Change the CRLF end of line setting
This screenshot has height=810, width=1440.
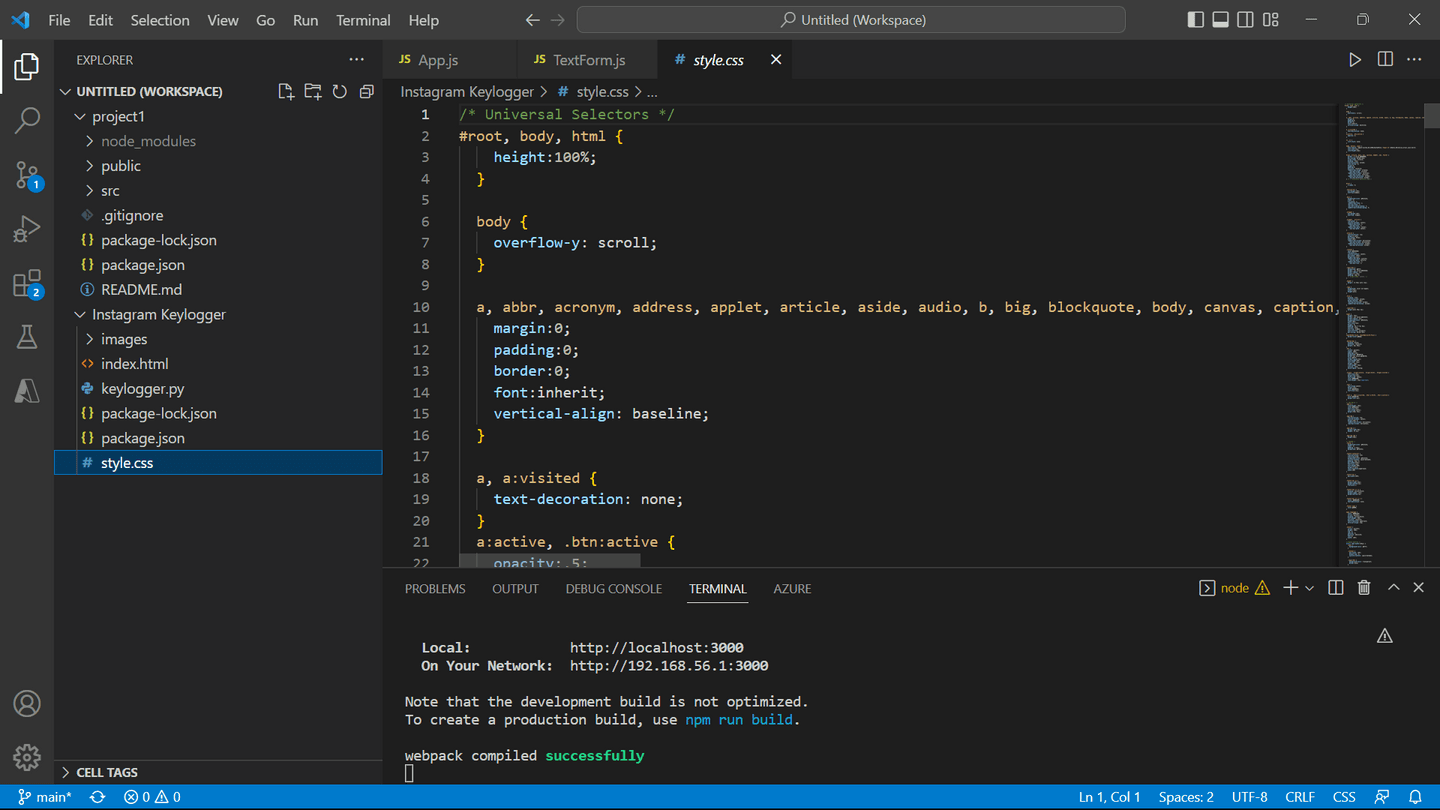pyautogui.click(x=1299, y=797)
